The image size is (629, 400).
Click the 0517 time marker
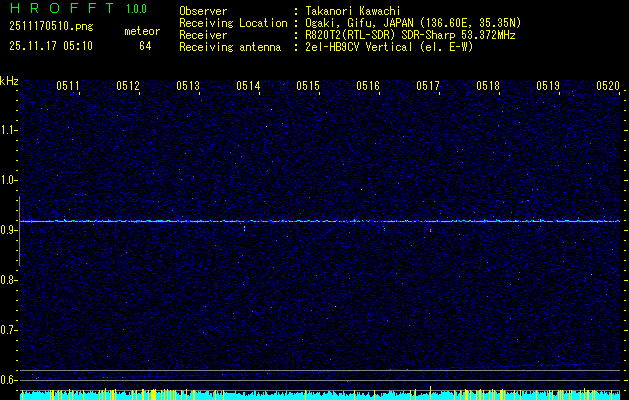(428, 85)
